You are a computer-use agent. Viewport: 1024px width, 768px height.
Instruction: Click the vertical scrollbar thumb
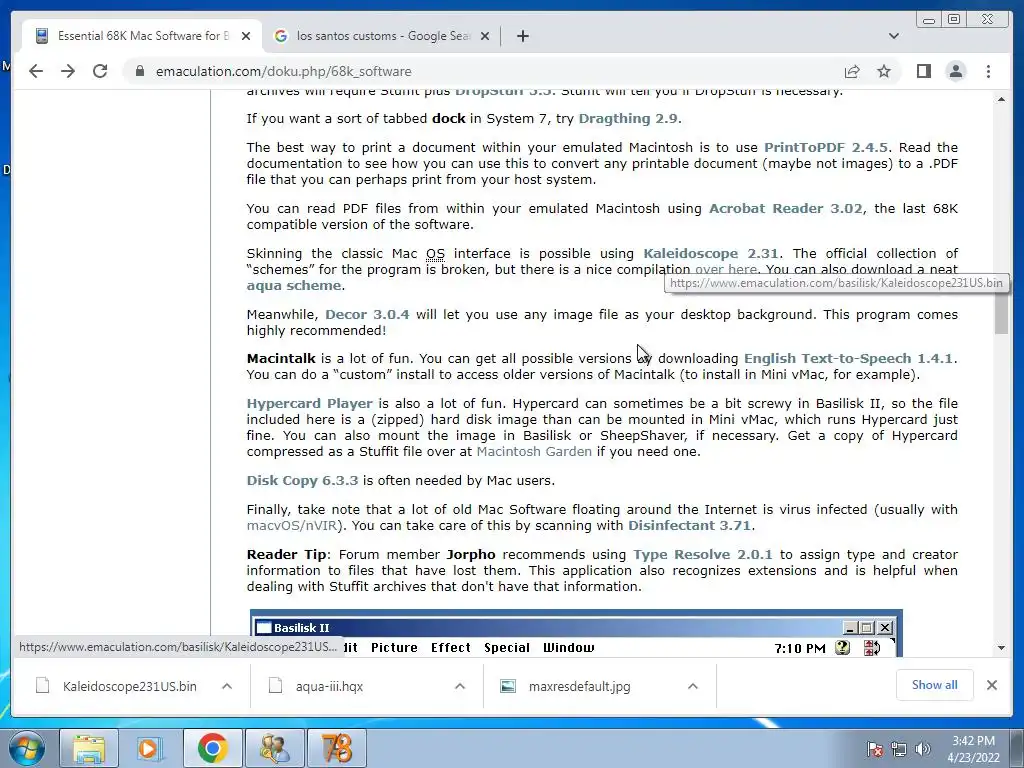1001,313
